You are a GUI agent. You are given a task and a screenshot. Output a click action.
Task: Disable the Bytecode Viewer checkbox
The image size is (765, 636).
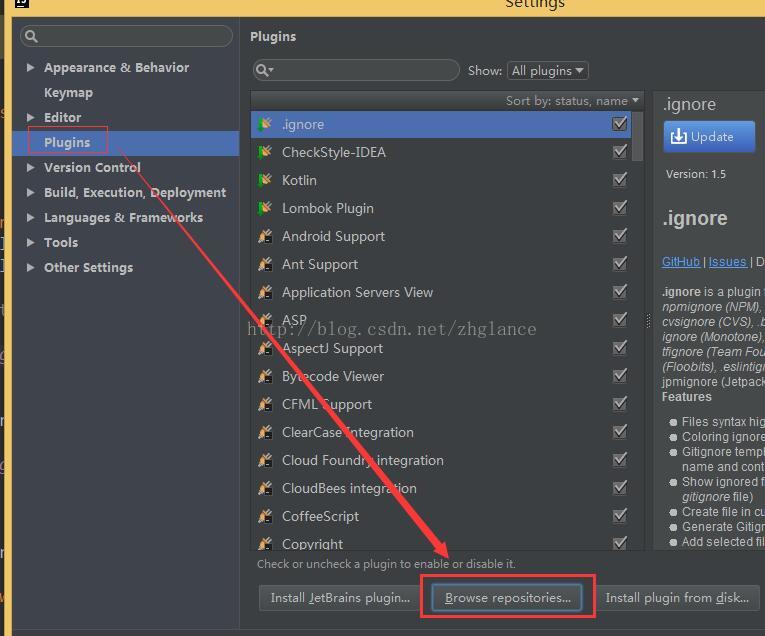pyautogui.click(x=620, y=376)
